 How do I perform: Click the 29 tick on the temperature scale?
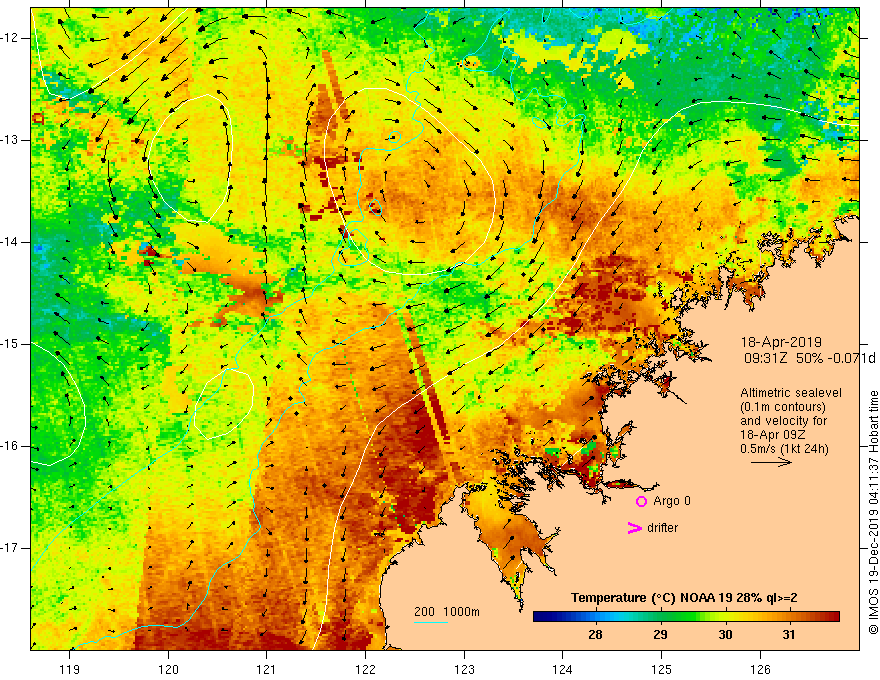coord(661,635)
